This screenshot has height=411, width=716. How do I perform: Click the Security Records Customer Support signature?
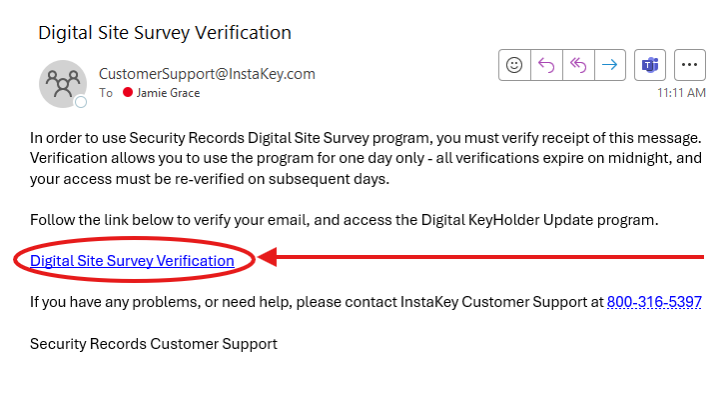[154, 343]
